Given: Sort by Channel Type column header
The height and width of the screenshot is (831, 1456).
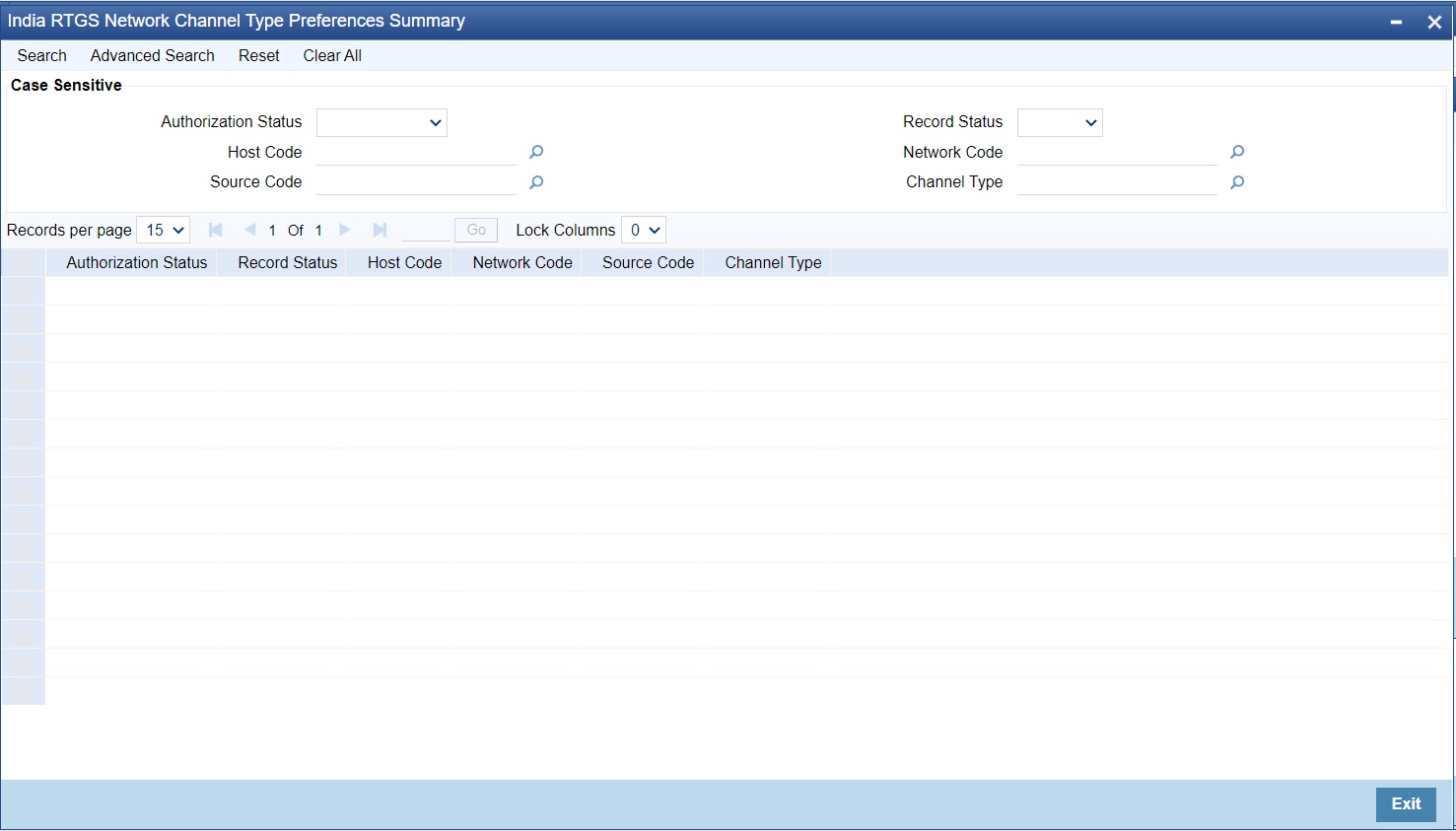Looking at the screenshot, I should pyautogui.click(x=773, y=263).
